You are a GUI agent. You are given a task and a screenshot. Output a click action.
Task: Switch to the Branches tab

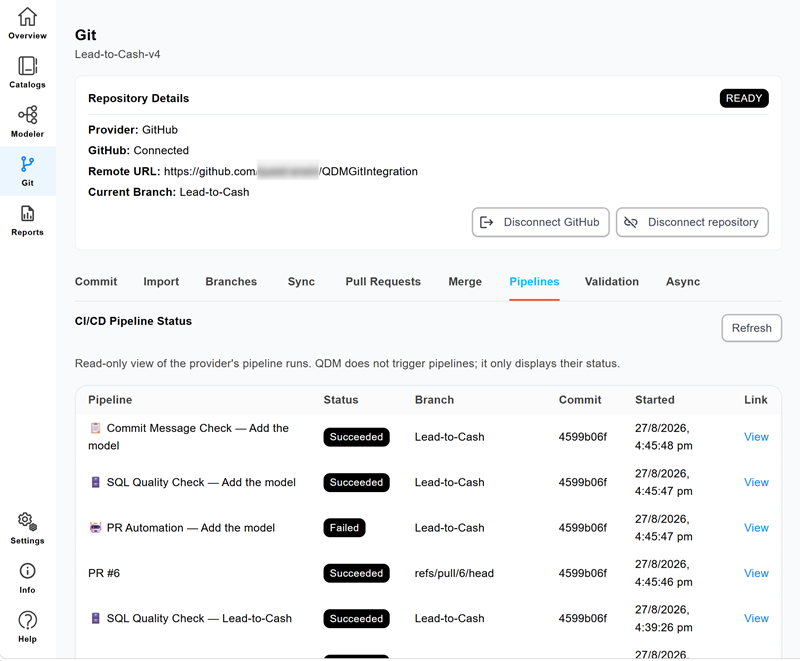(231, 282)
